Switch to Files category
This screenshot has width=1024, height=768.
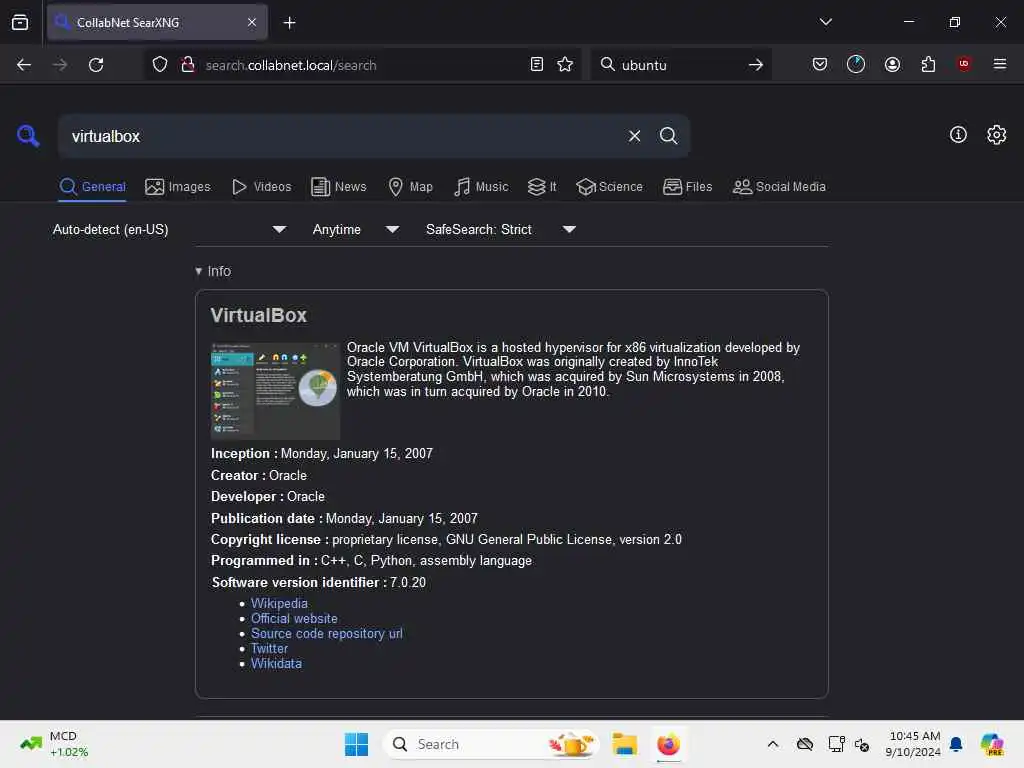[687, 187]
